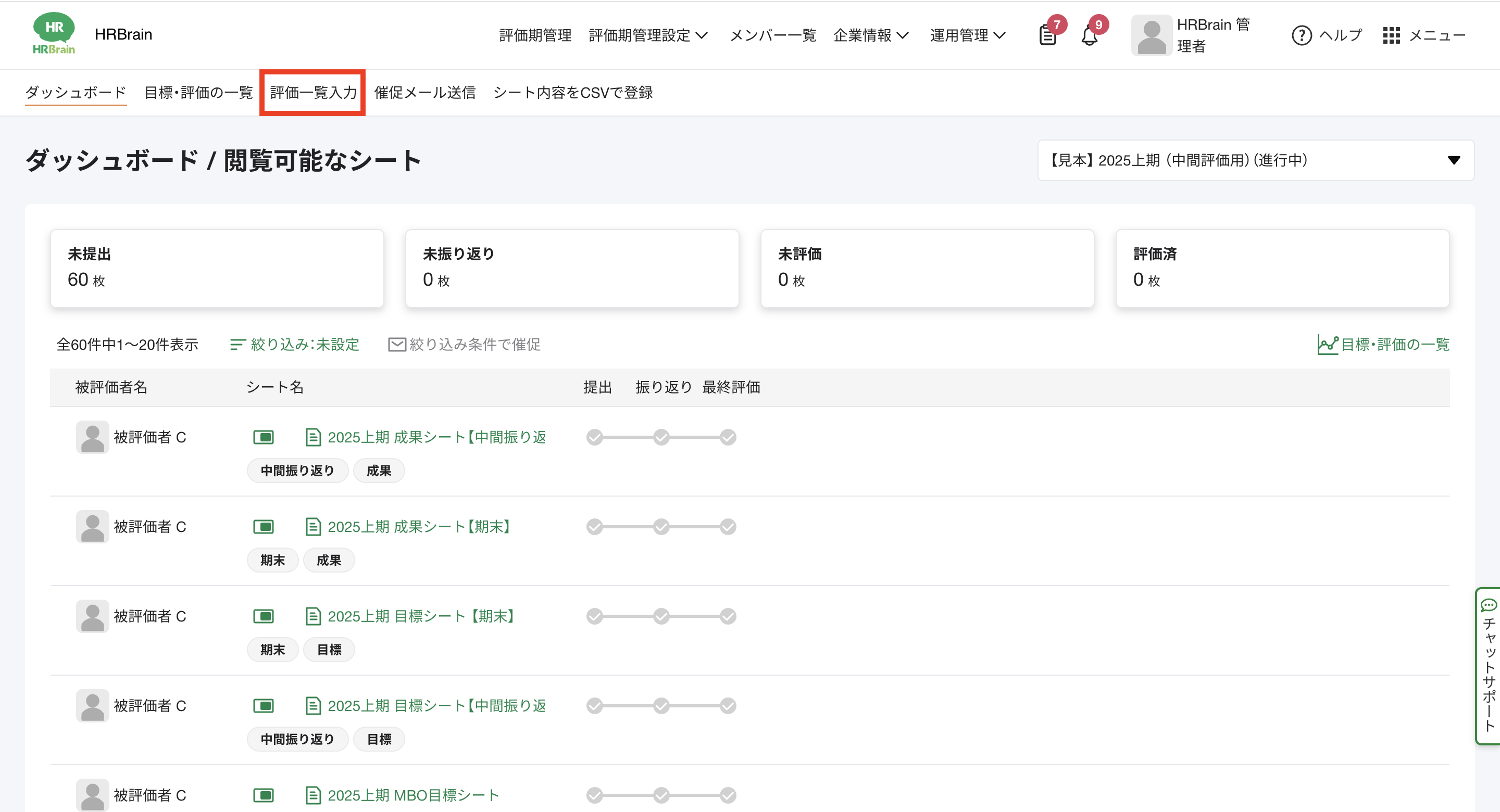Open the grid menu icon
This screenshot has width=1500, height=812.
click(1391, 35)
